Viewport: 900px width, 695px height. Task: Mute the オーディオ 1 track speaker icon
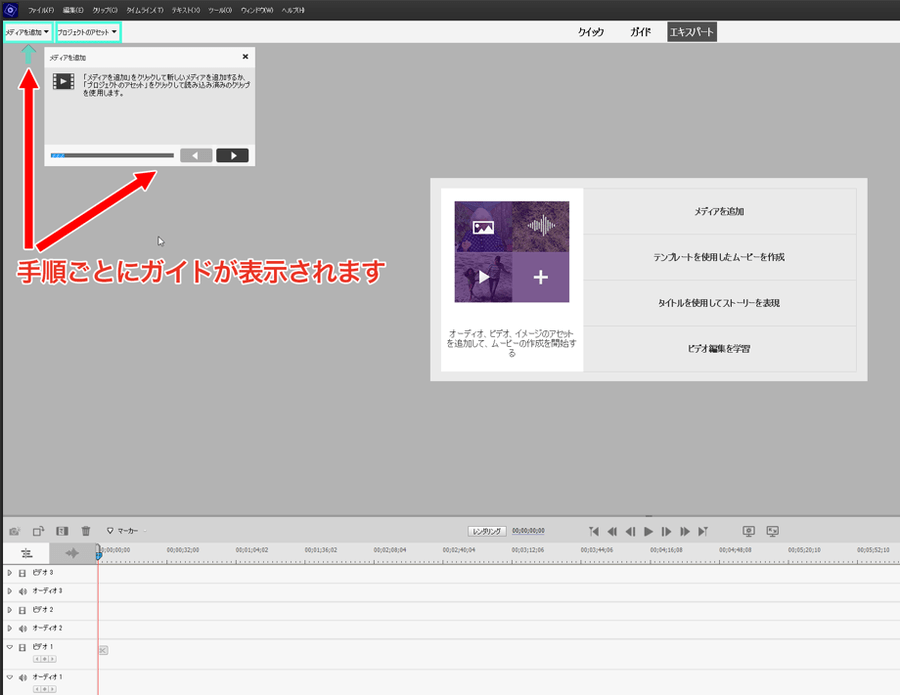click(22, 677)
